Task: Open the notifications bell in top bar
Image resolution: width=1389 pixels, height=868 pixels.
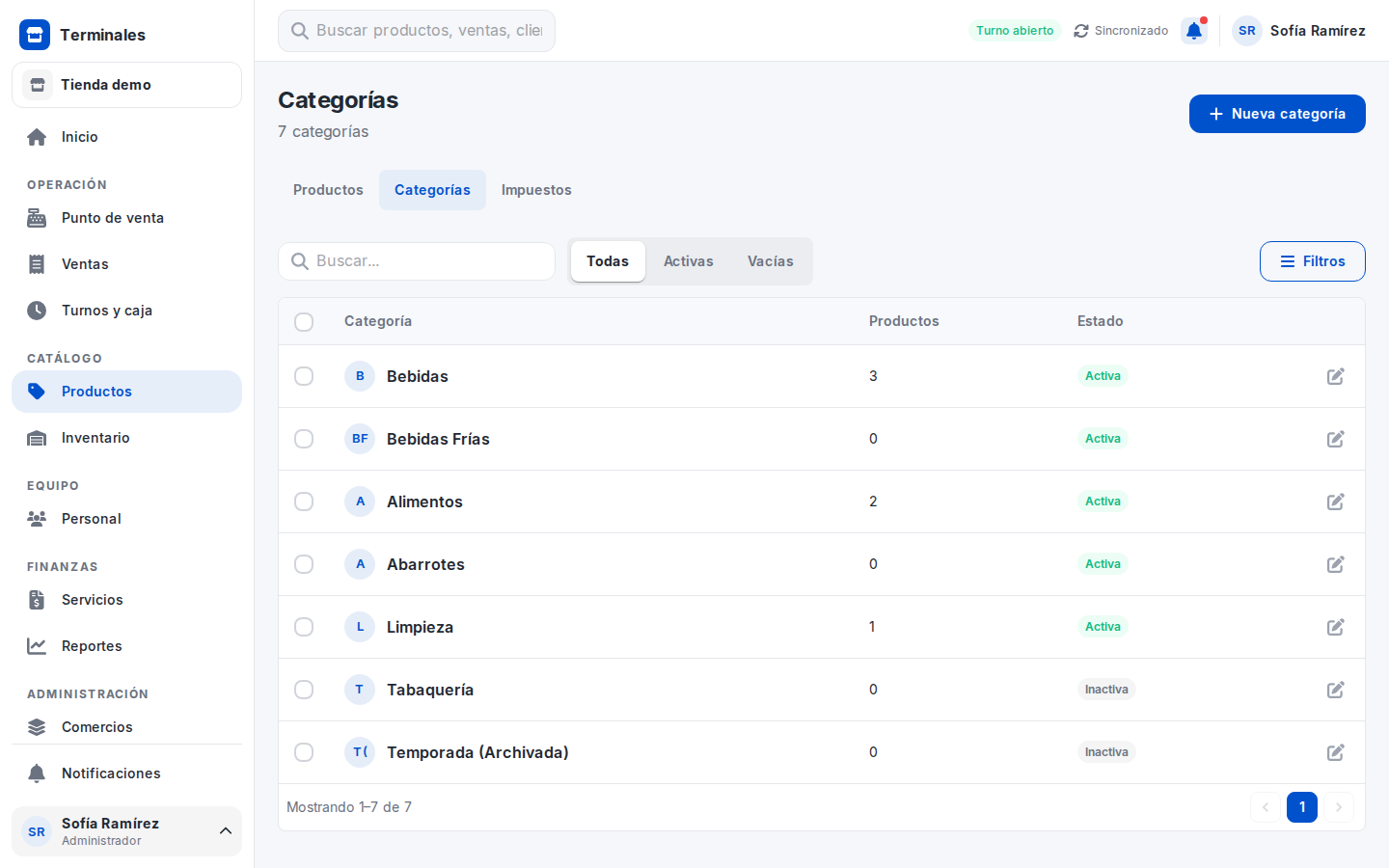Action: pyautogui.click(x=1194, y=31)
